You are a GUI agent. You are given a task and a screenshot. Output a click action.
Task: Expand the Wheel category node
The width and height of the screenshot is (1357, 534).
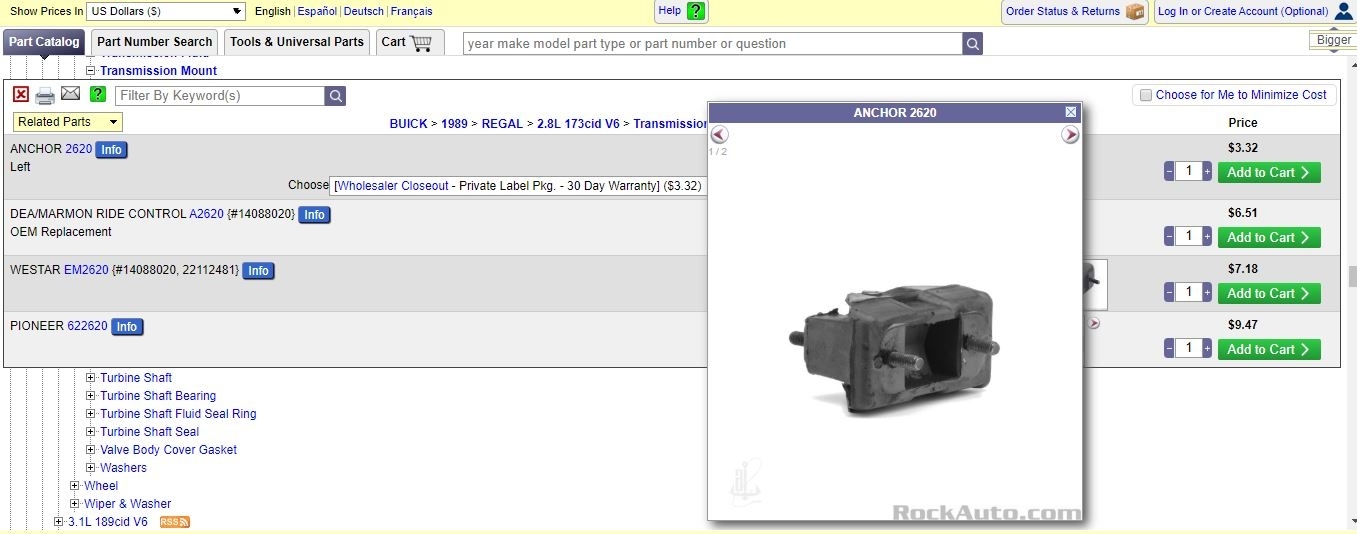(x=74, y=486)
